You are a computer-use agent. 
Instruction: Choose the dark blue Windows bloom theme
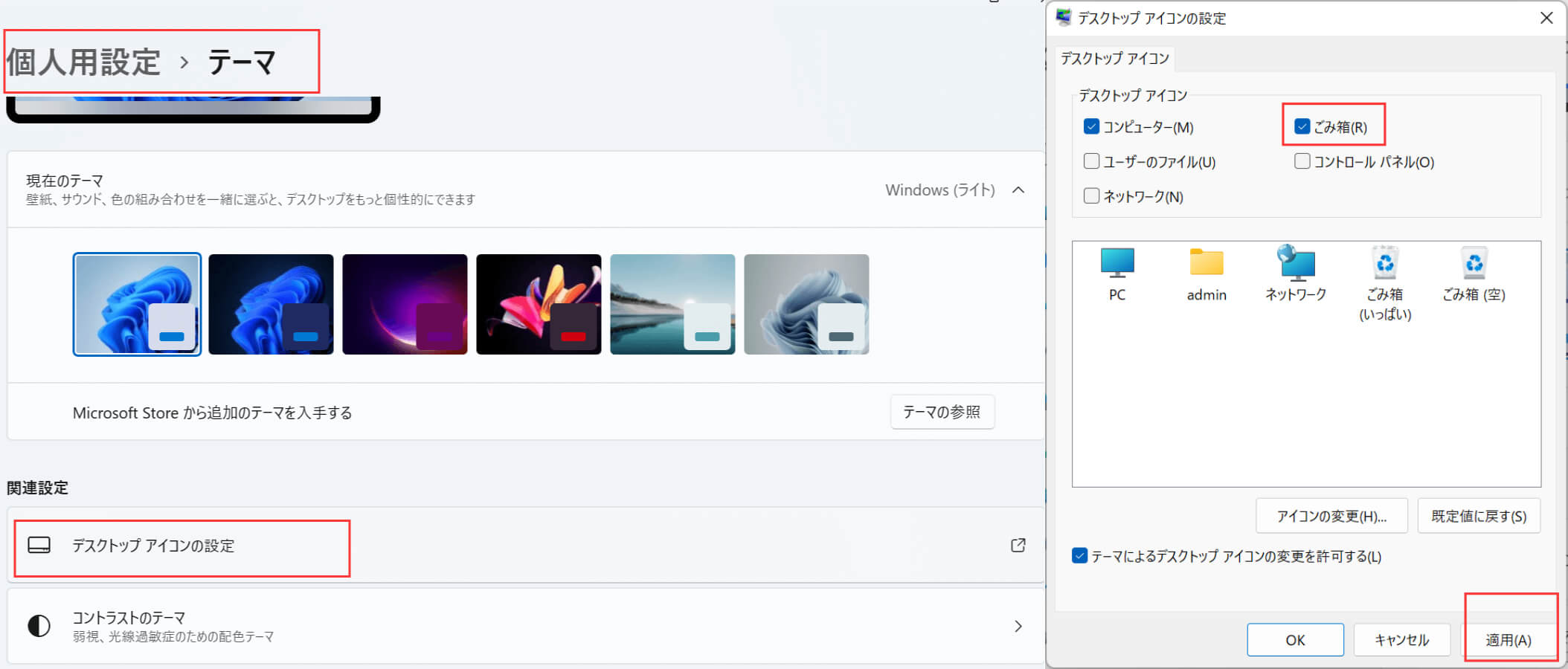point(271,304)
